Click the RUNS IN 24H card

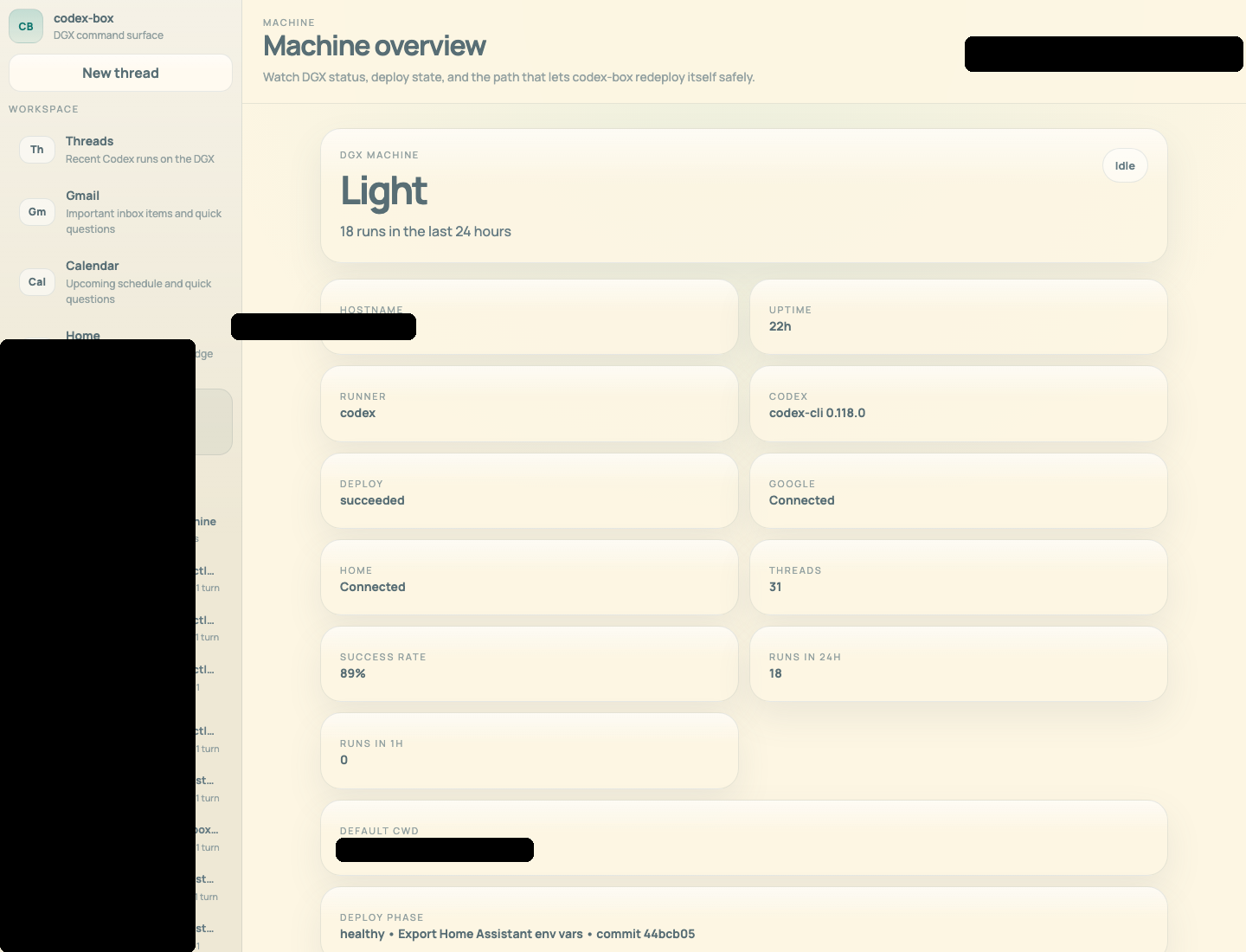(958, 664)
